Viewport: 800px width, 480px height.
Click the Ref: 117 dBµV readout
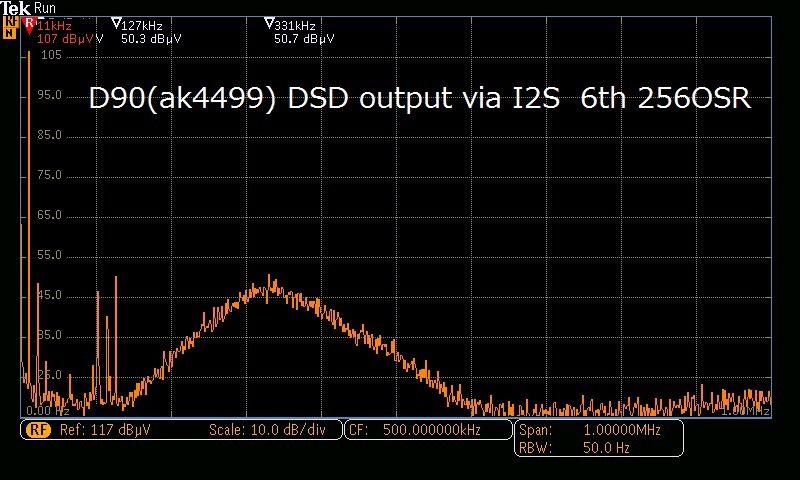[x=105, y=430]
